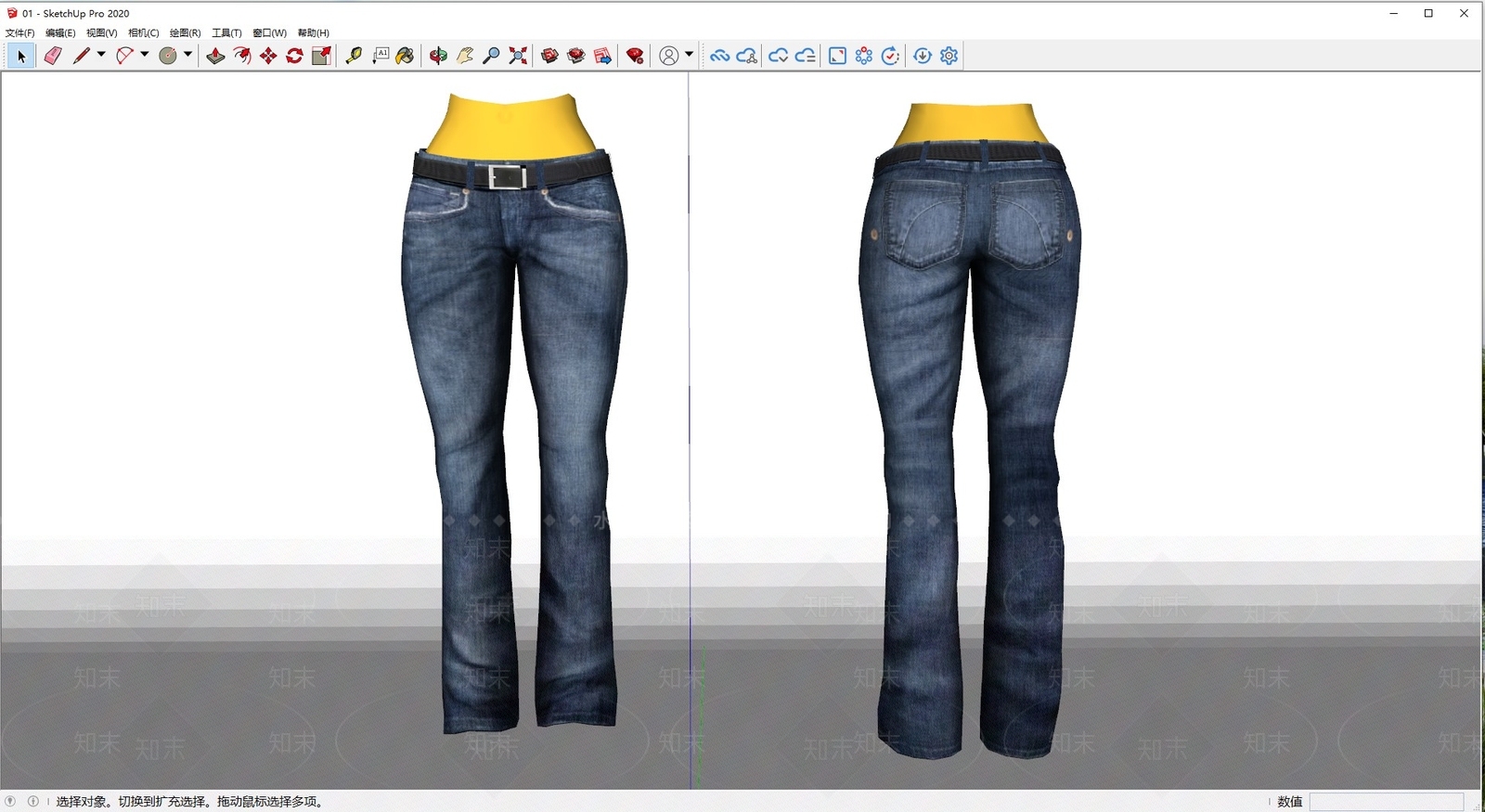Select the Scale tool
Viewport: 1485px width, 812px height.
[x=321, y=56]
